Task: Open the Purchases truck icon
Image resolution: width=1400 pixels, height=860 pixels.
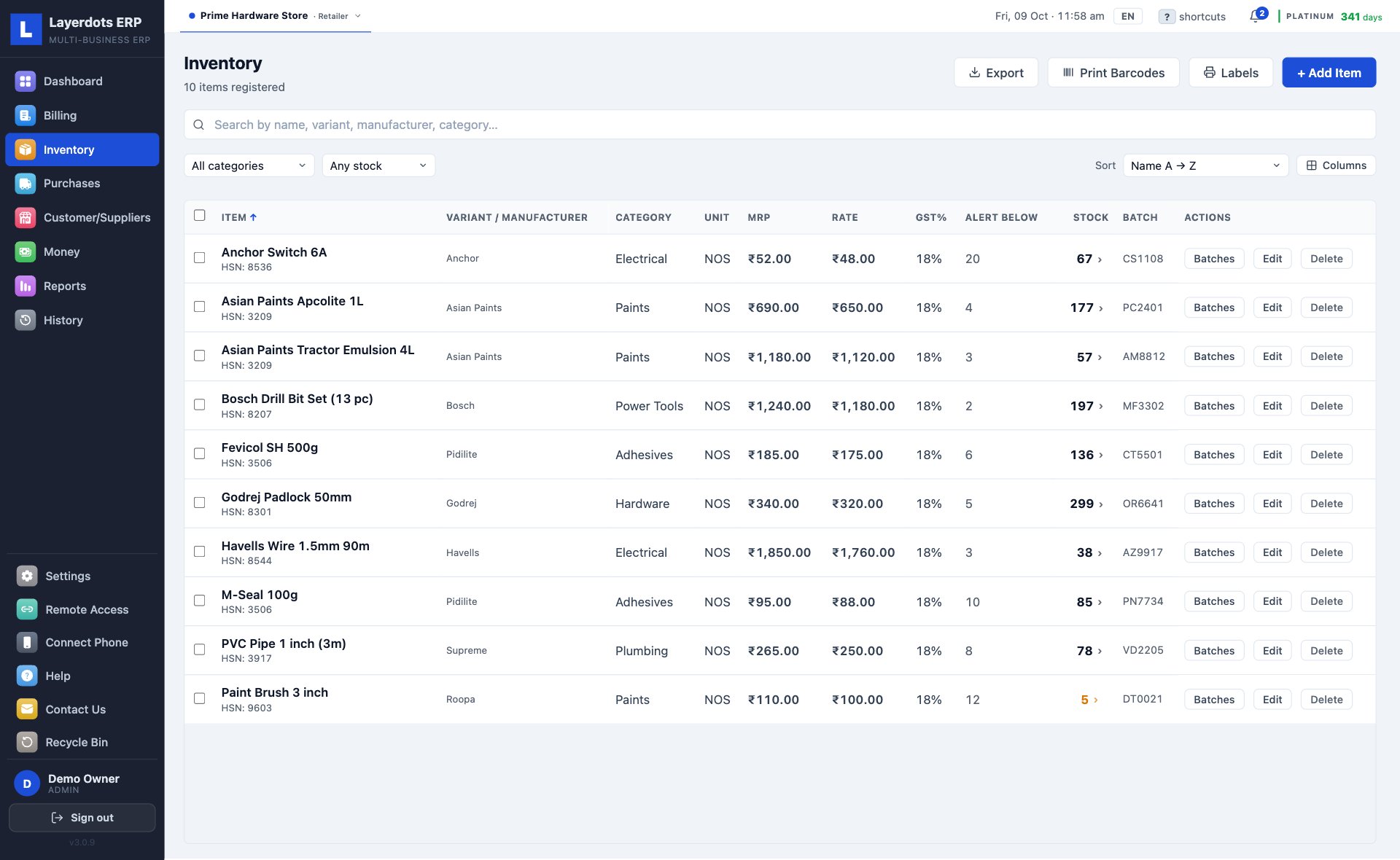Action: (26, 184)
